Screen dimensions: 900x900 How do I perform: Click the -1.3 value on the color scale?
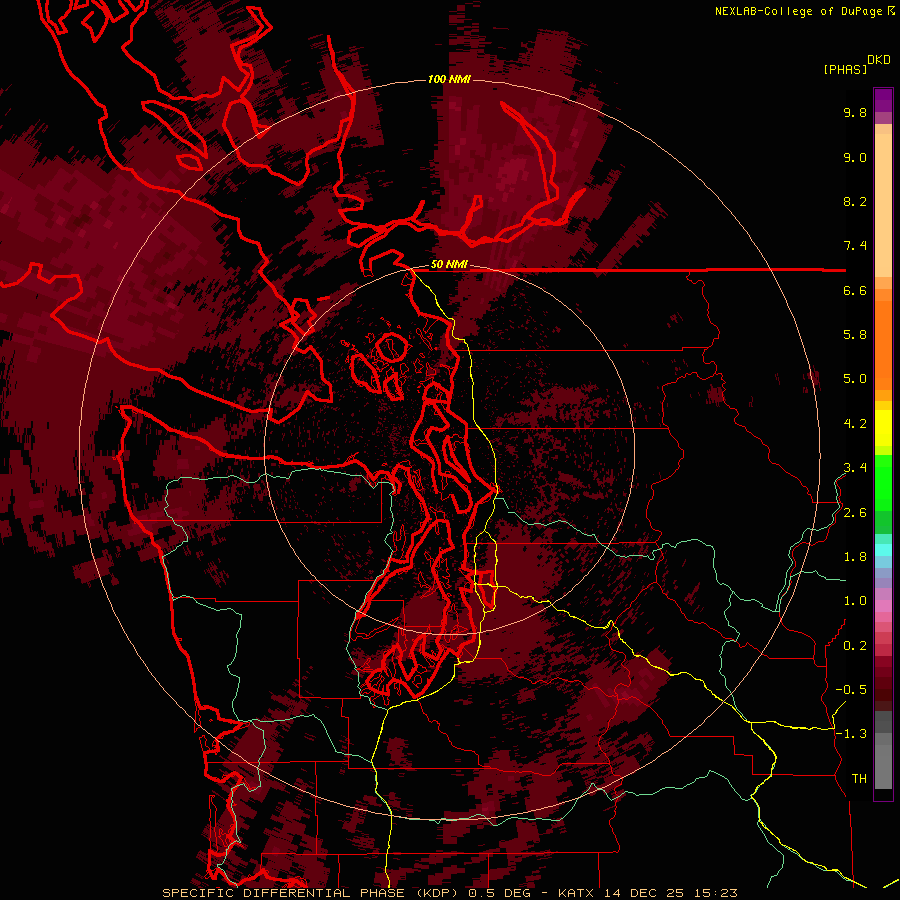tap(851, 734)
